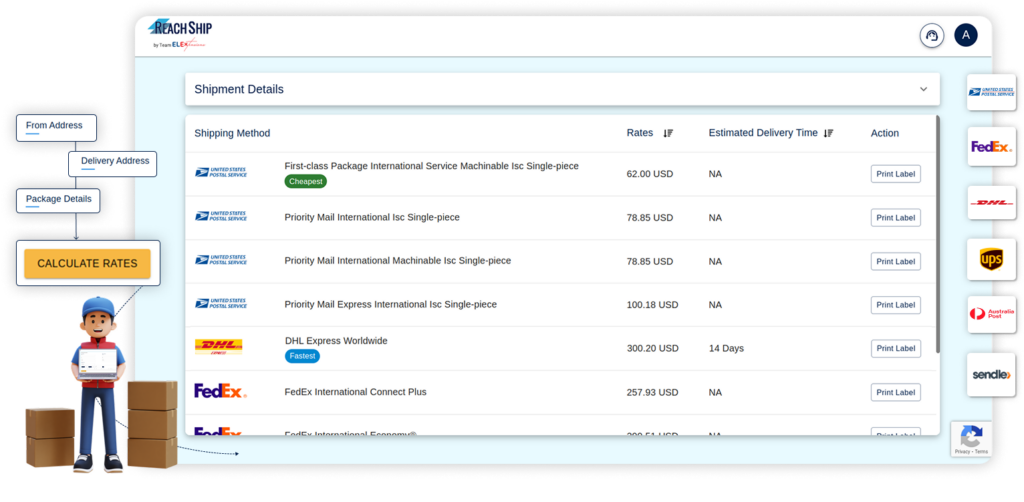Click the 300.20 USD rate

[652, 349]
